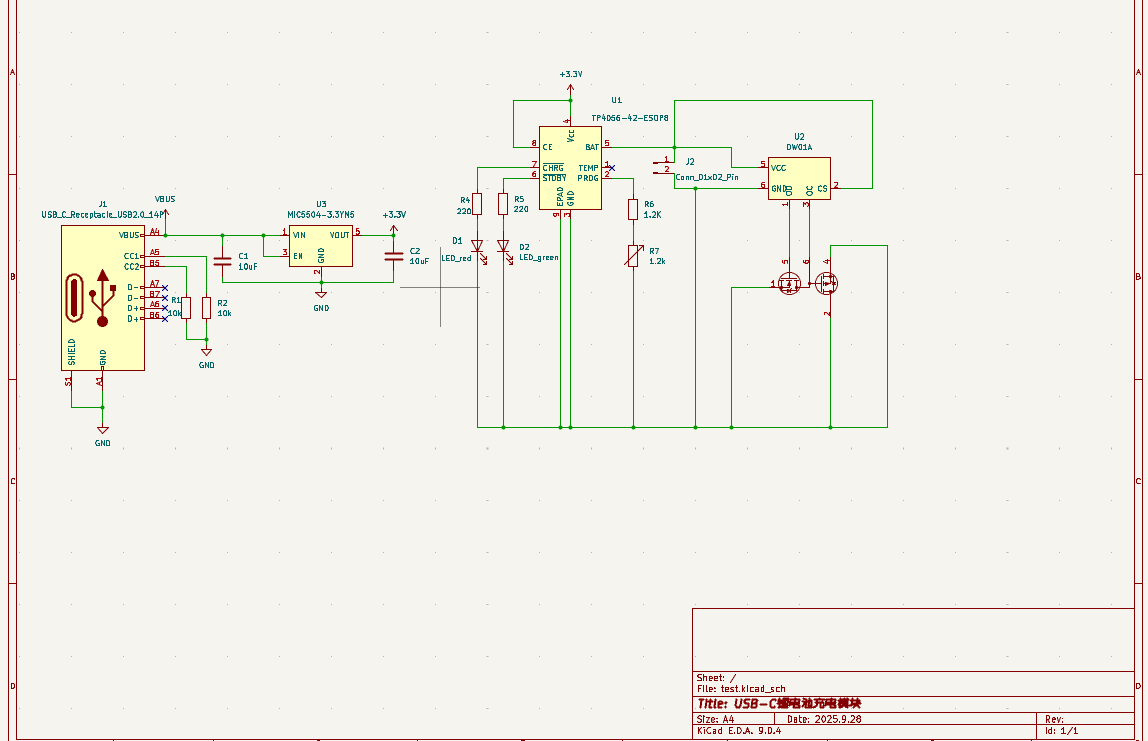Click capacitor C1 10uF

(x=222, y=261)
